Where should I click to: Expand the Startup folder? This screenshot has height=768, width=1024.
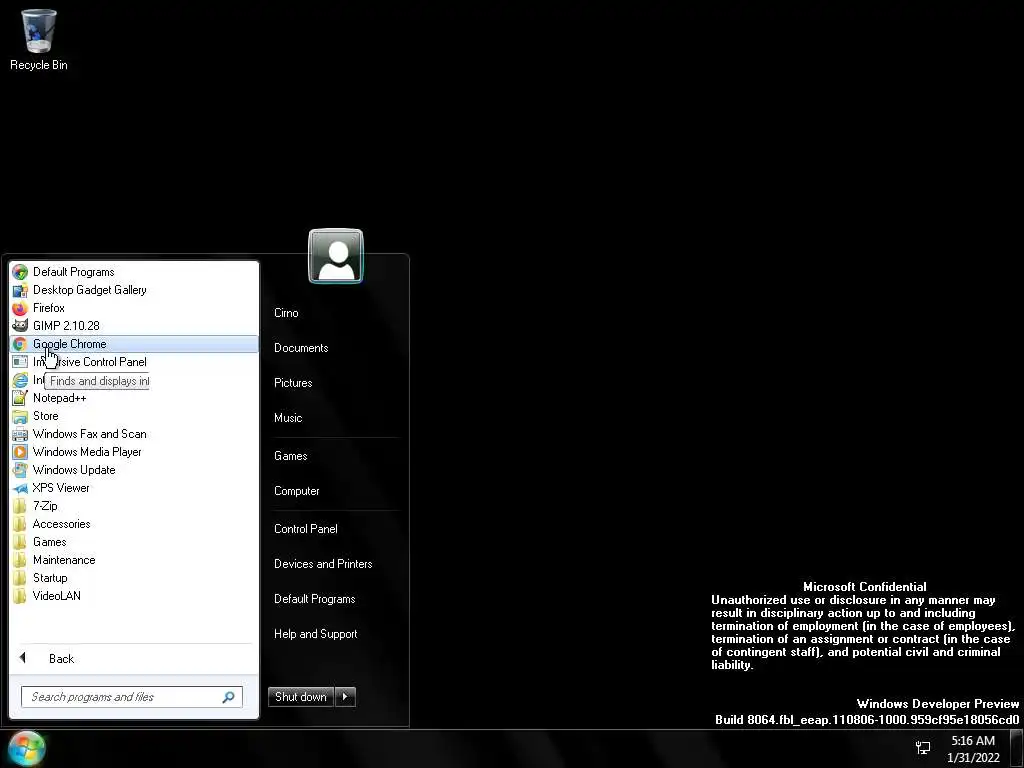pos(133,578)
